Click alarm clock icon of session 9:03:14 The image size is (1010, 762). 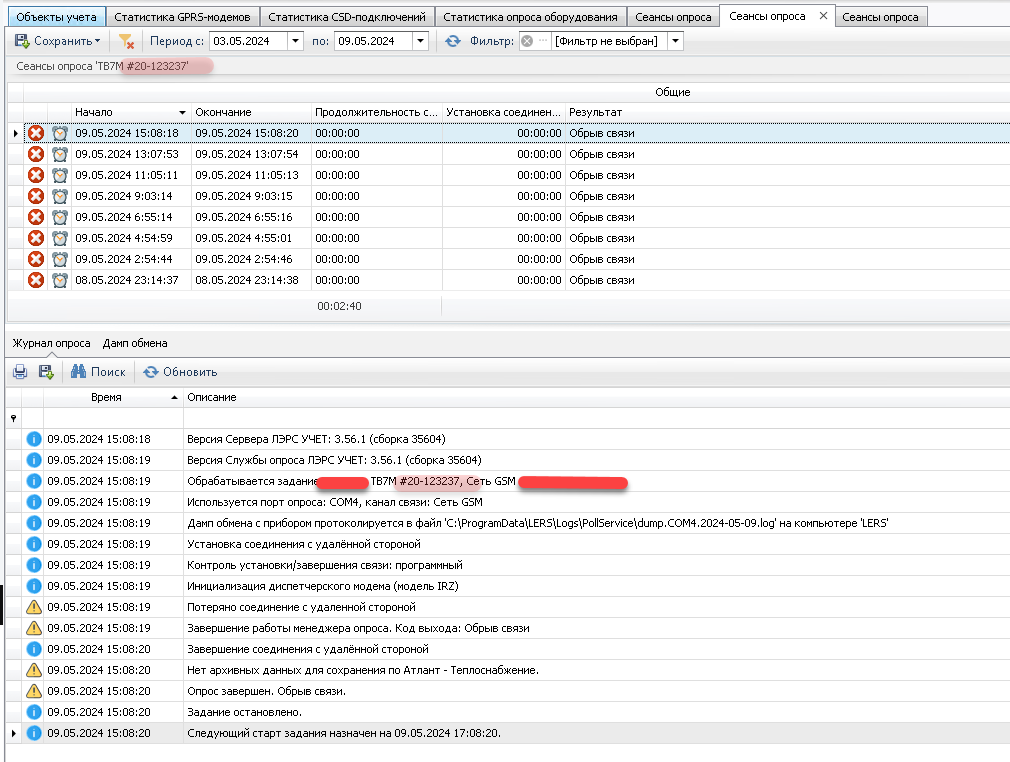click(x=60, y=196)
